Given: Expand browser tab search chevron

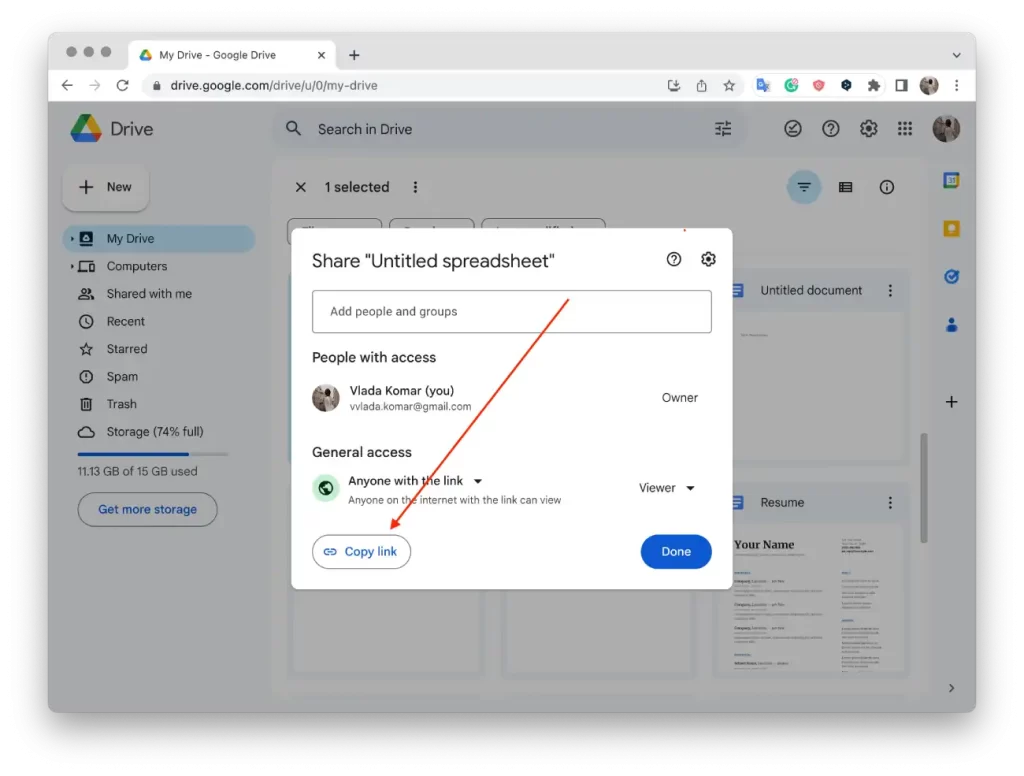Looking at the screenshot, I should pos(956,56).
